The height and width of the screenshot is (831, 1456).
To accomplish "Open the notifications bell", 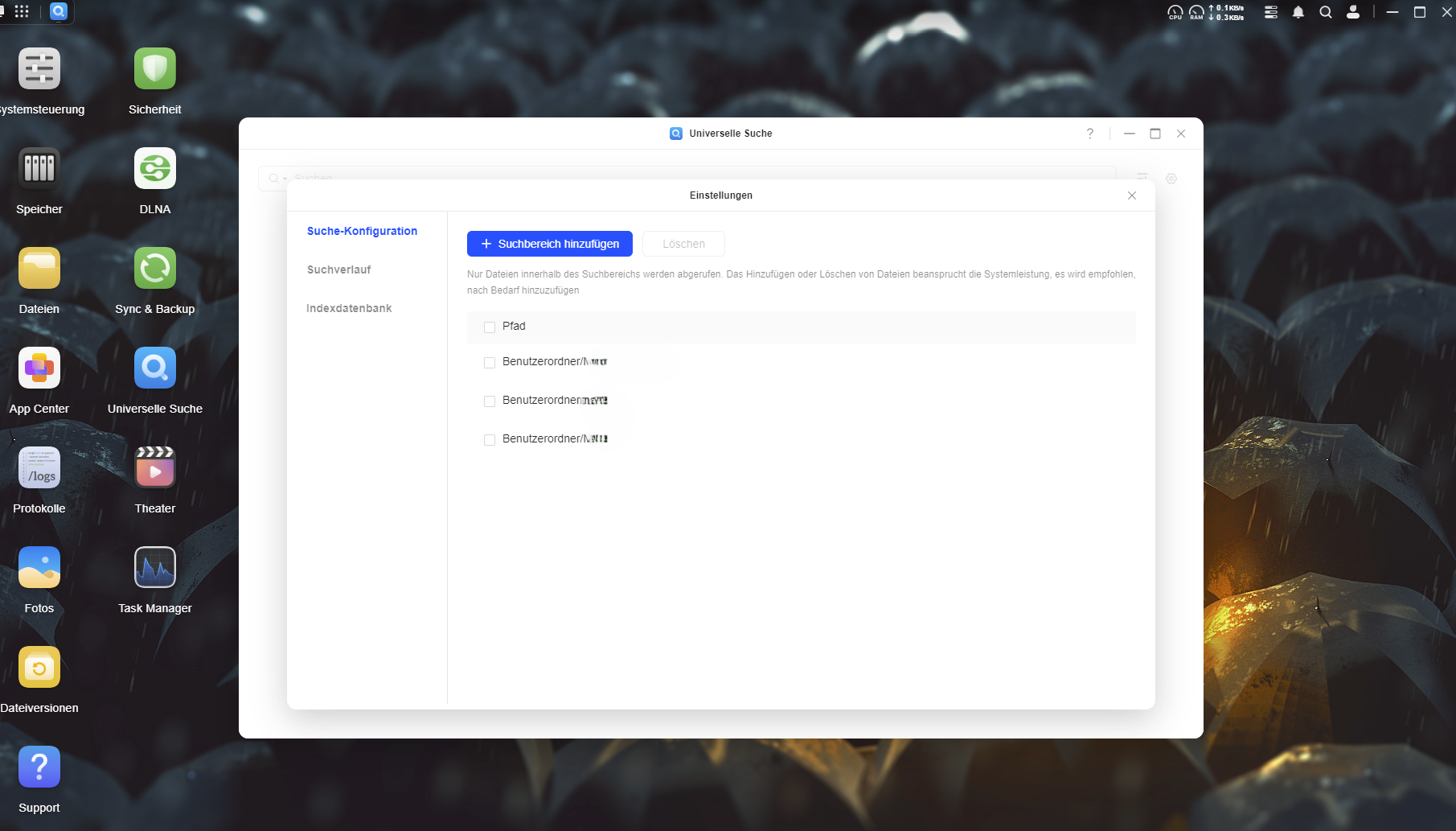I will pos(1298,12).
